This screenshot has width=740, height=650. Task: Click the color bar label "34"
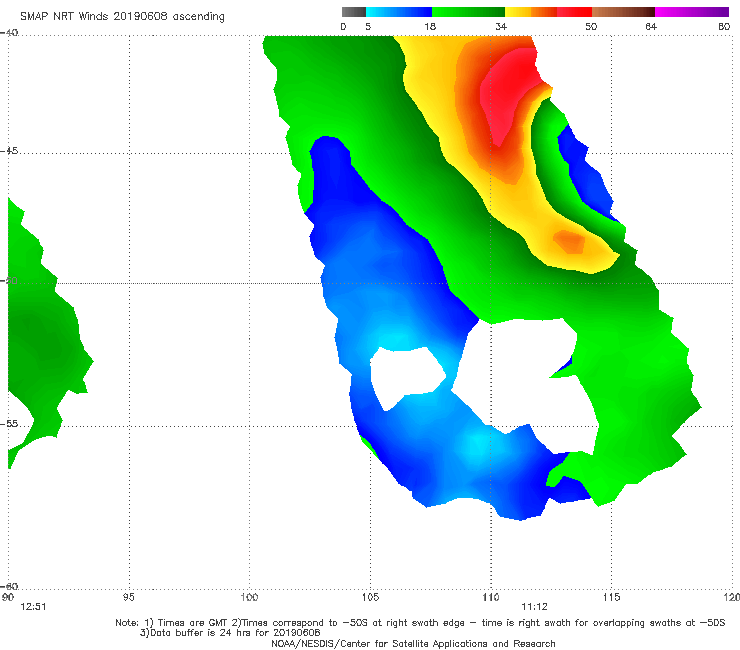[x=501, y=26]
